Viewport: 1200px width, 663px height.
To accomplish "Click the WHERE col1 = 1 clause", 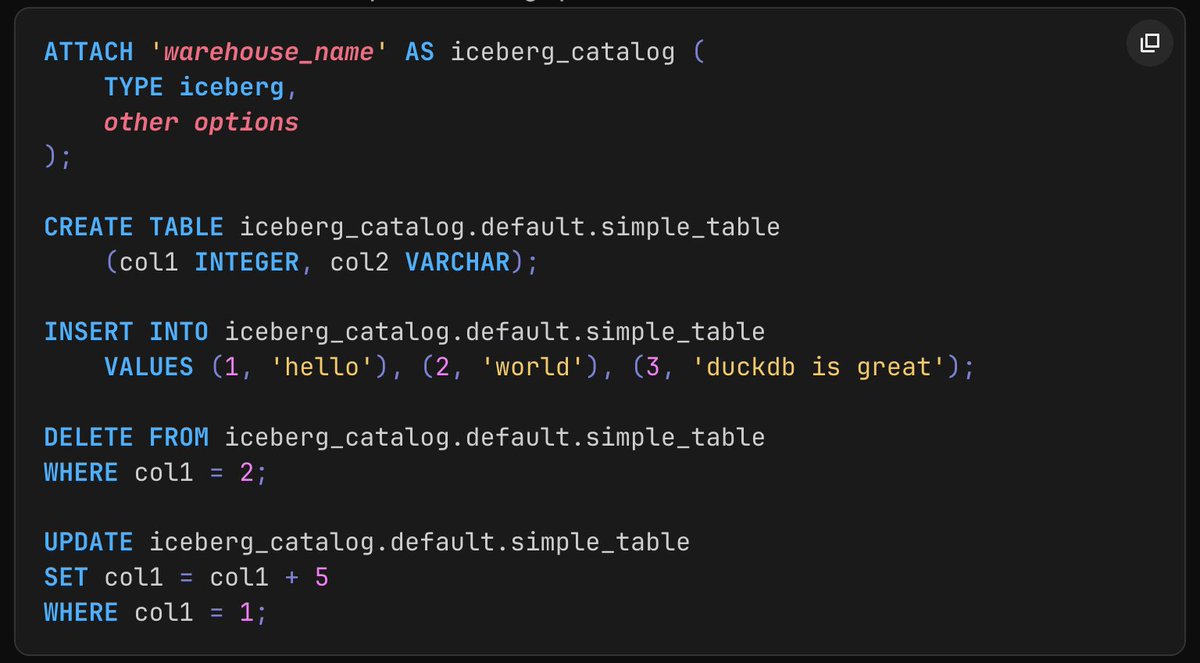I will 156,612.
